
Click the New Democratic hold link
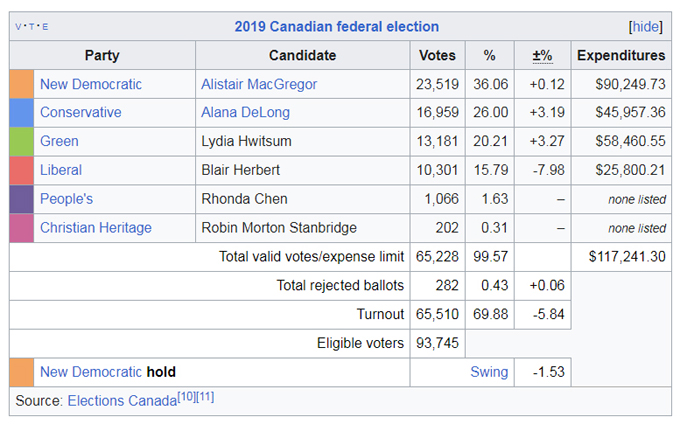[x=91, y=372]
